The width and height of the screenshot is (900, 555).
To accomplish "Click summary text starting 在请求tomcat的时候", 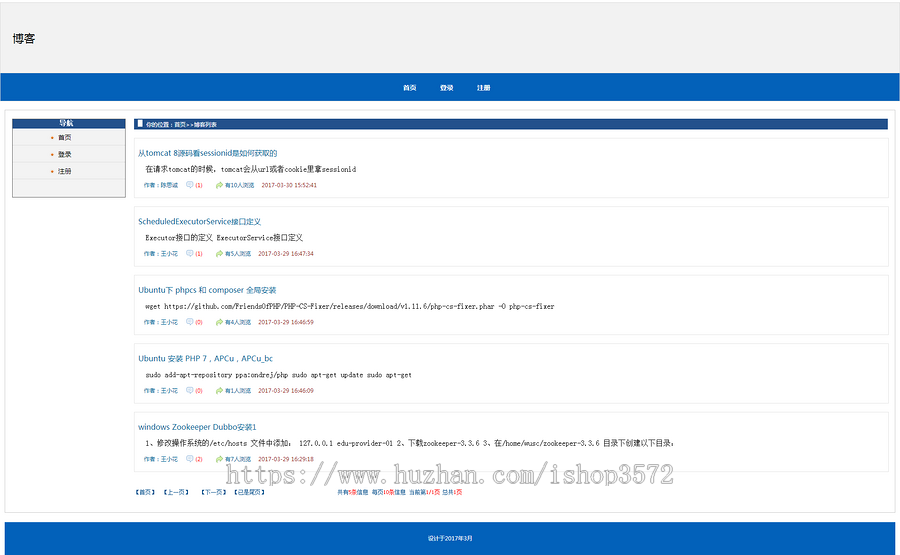I will click(250, 169).
